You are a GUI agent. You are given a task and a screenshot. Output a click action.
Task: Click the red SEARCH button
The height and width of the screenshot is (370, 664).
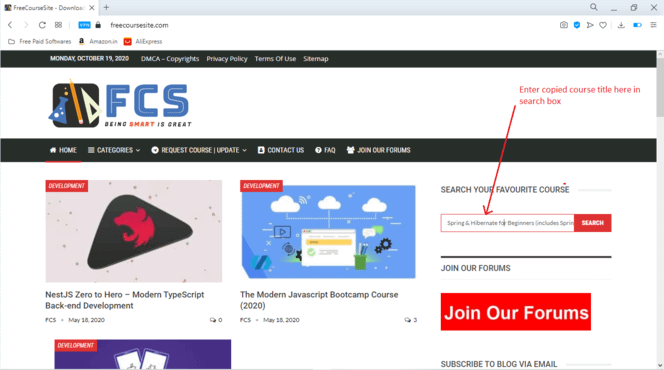point(592,223)
